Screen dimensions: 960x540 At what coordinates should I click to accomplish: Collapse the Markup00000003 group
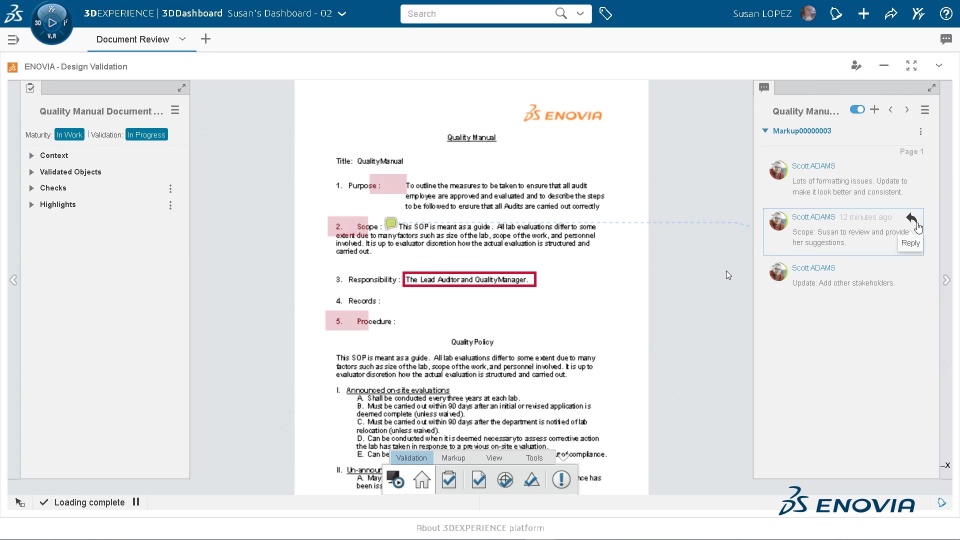pyautogui.click(x=765, y=130)
